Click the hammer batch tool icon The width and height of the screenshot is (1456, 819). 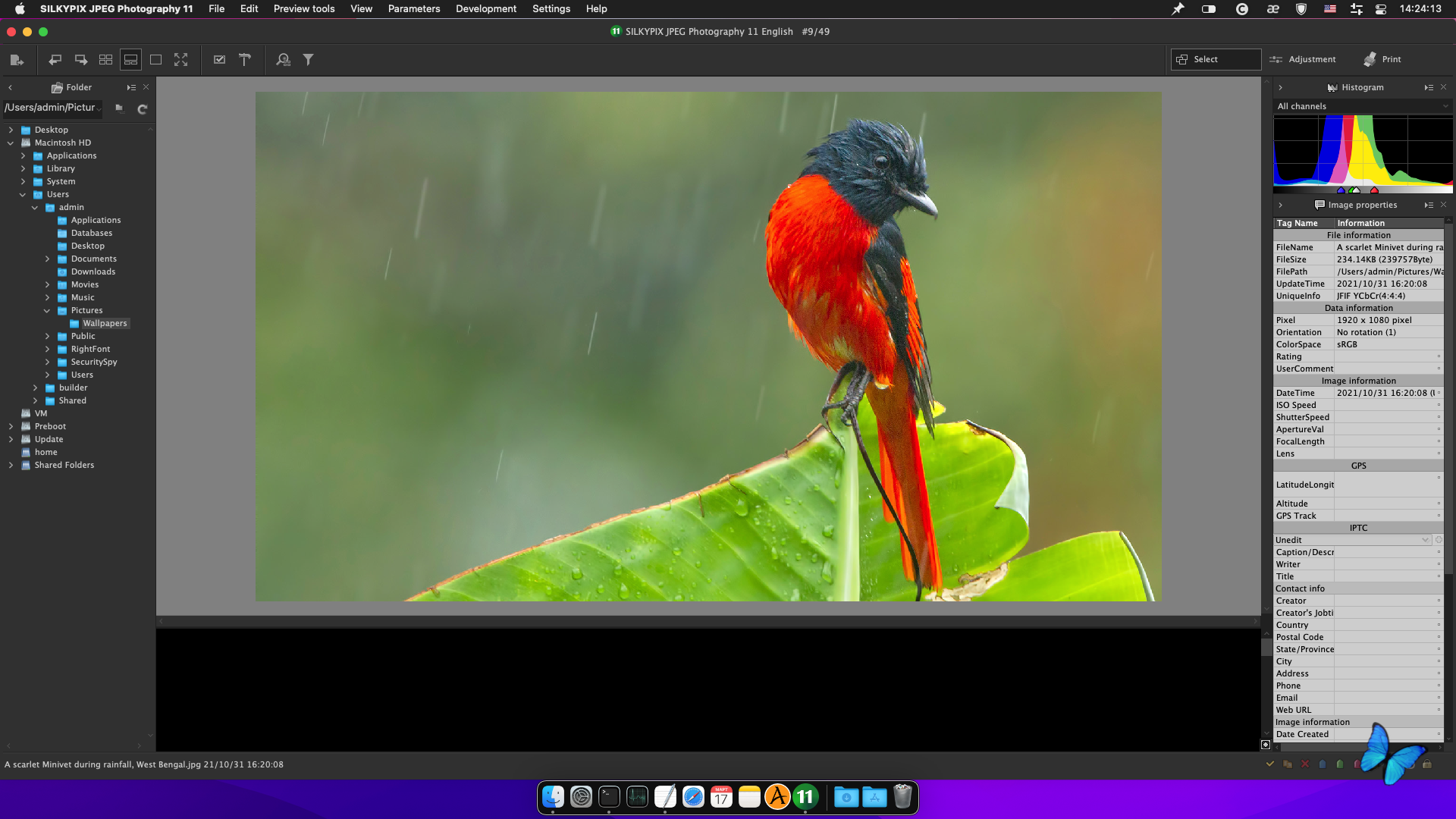coord(245,60)
